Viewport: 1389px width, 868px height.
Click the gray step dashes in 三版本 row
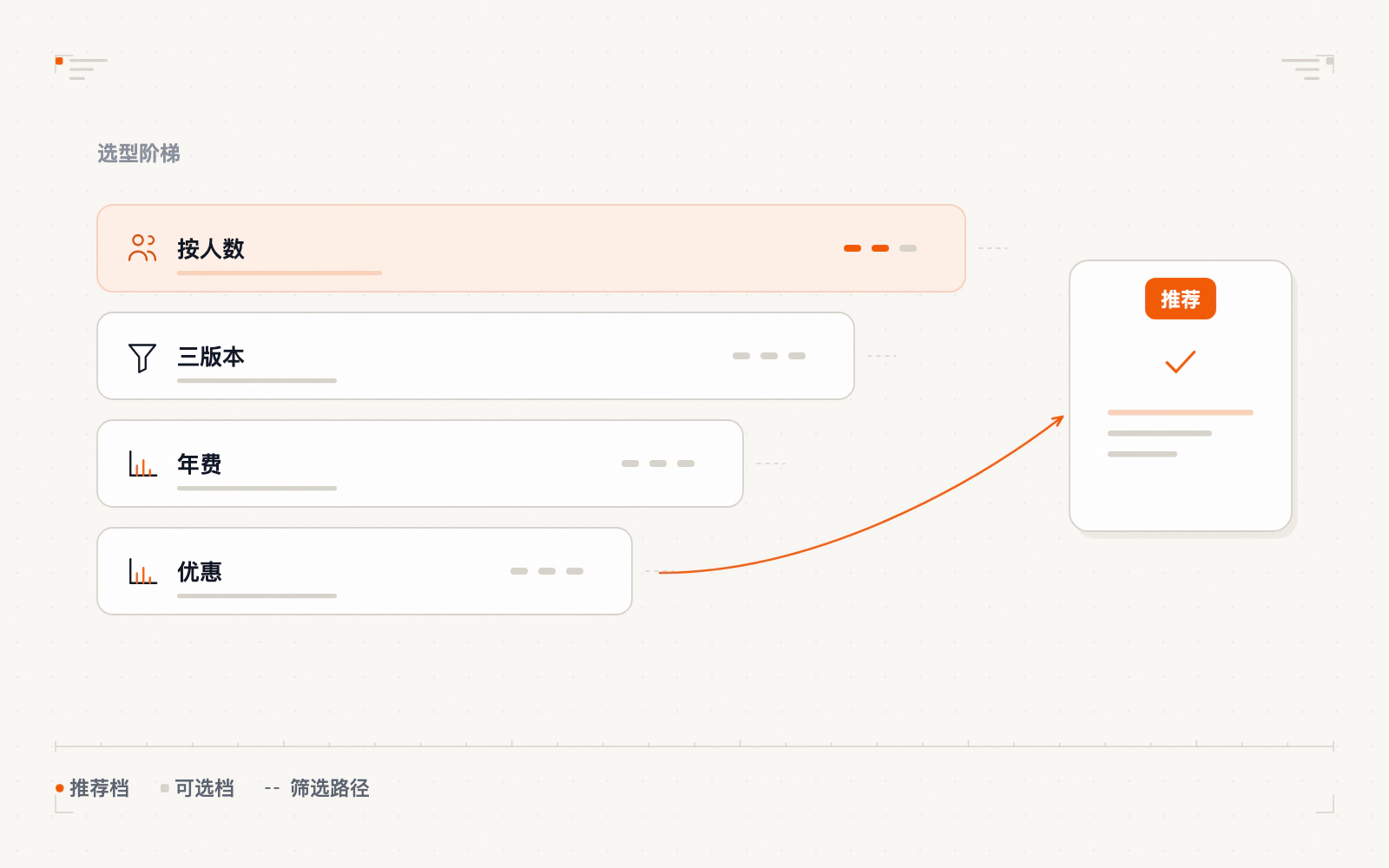(769, 356)
